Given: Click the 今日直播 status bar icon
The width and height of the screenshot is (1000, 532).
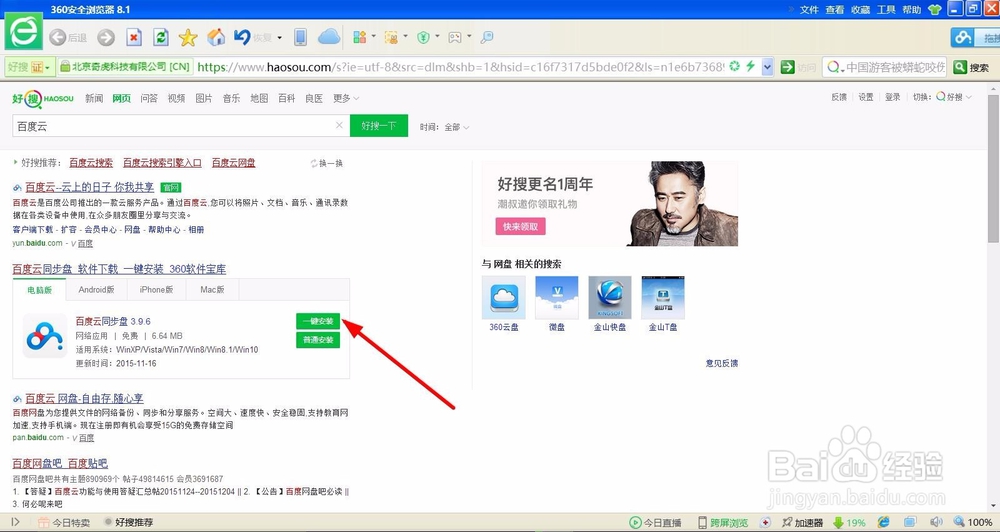Looking at the screenshot, I should click(x=656, y=522).
